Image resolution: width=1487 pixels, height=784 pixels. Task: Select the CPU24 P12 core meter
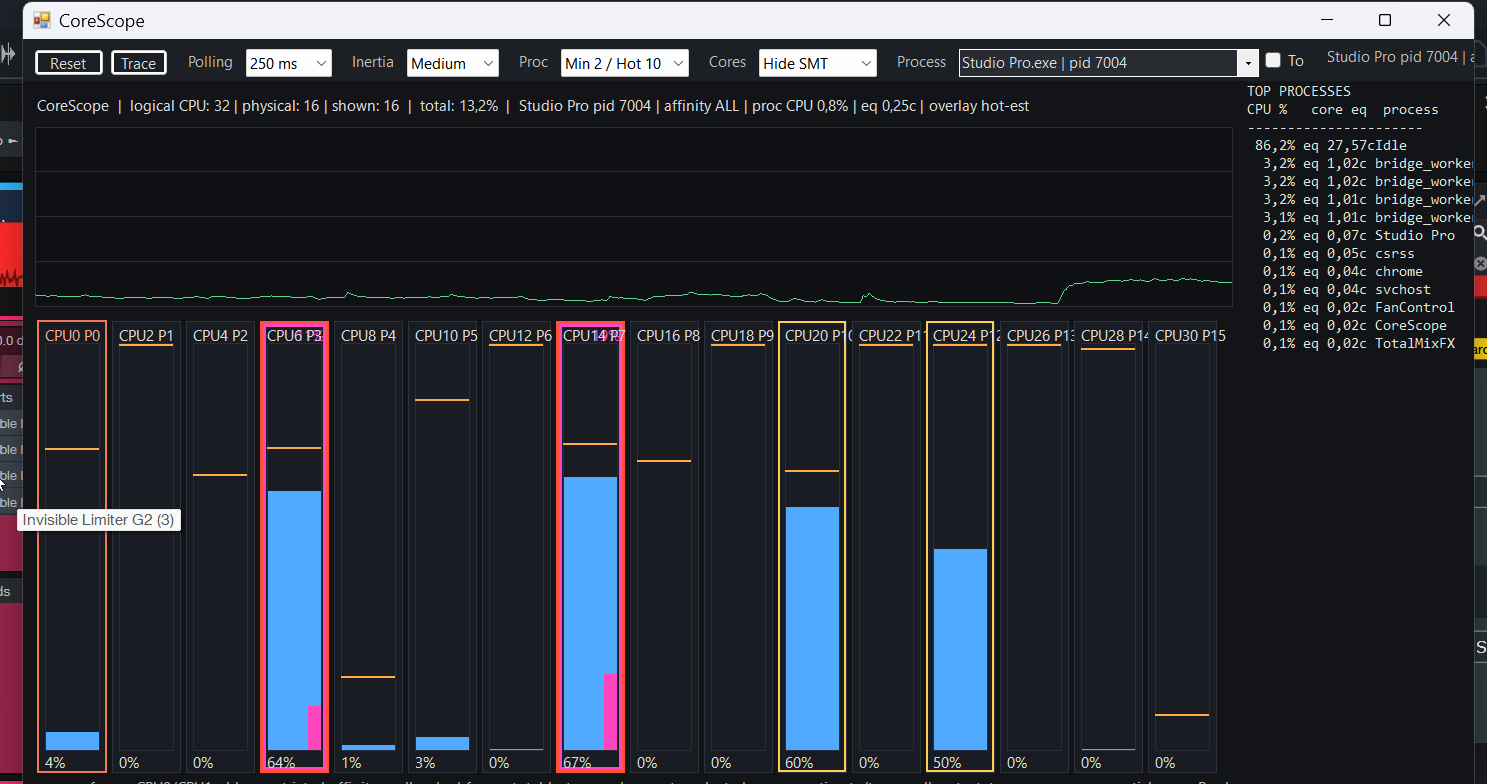tap(960, 547)
